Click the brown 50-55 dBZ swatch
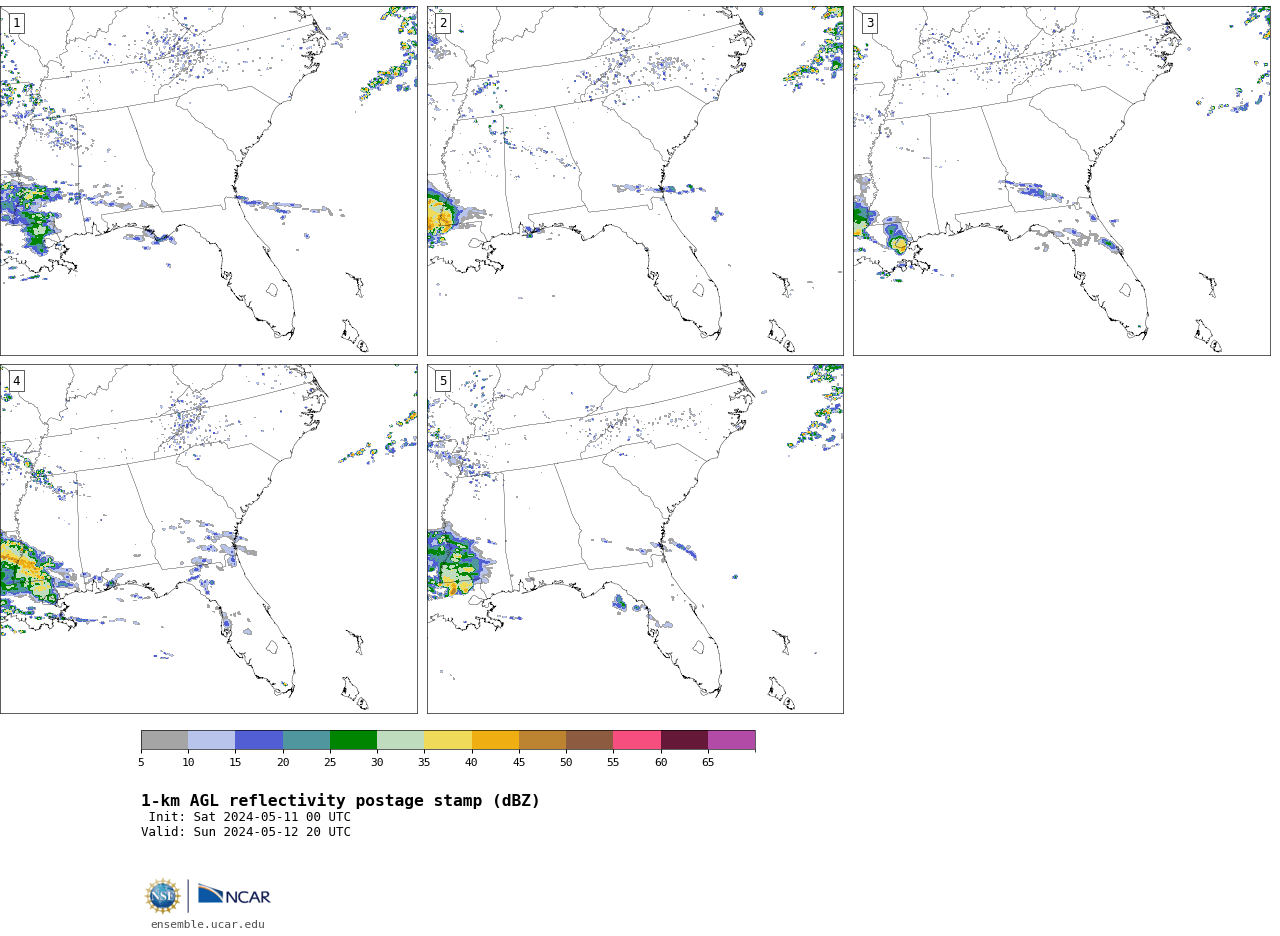Viewport: 1280px width, 936px height. point(590,740)
